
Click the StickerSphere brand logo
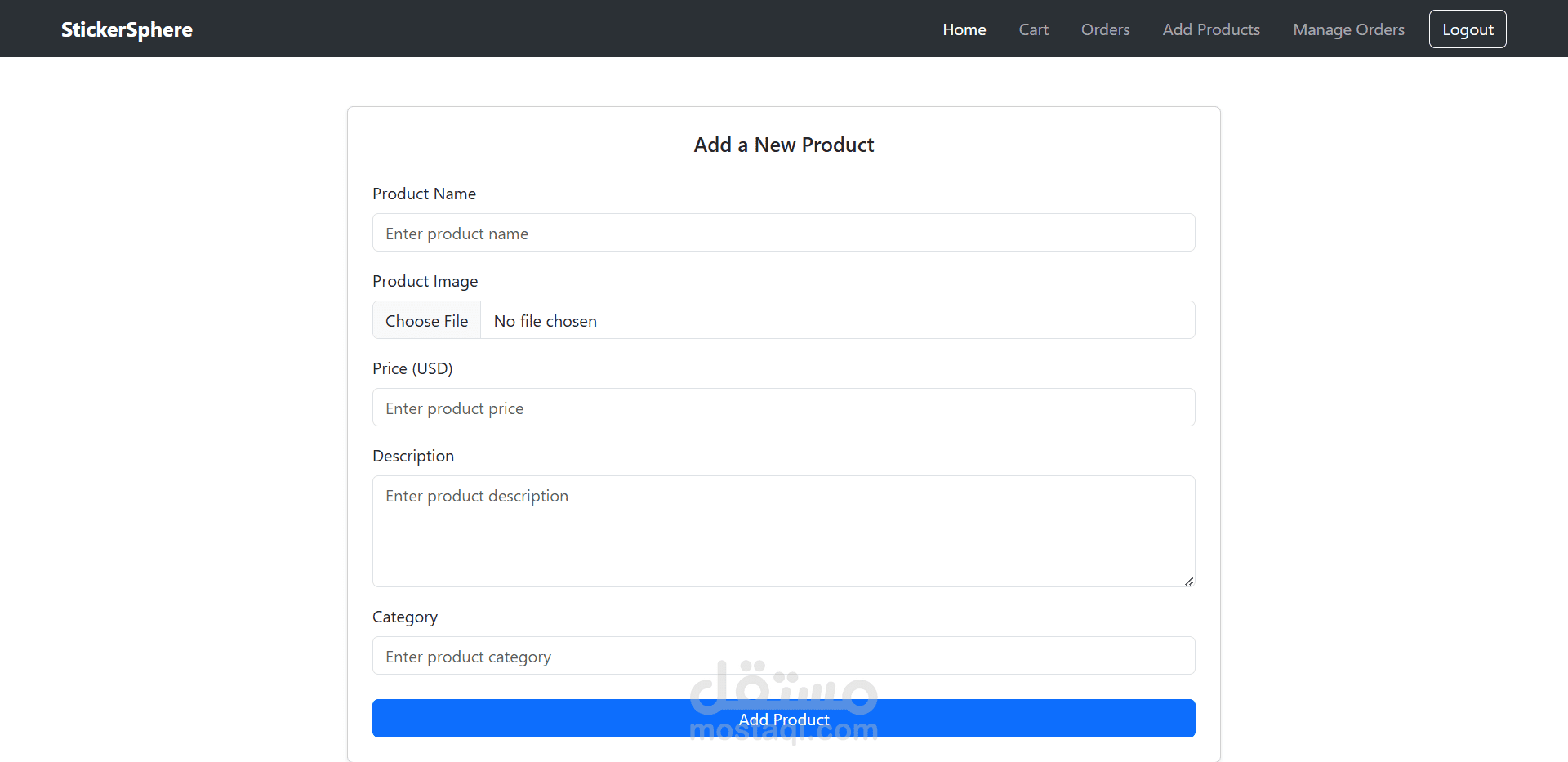coord(127,29)
